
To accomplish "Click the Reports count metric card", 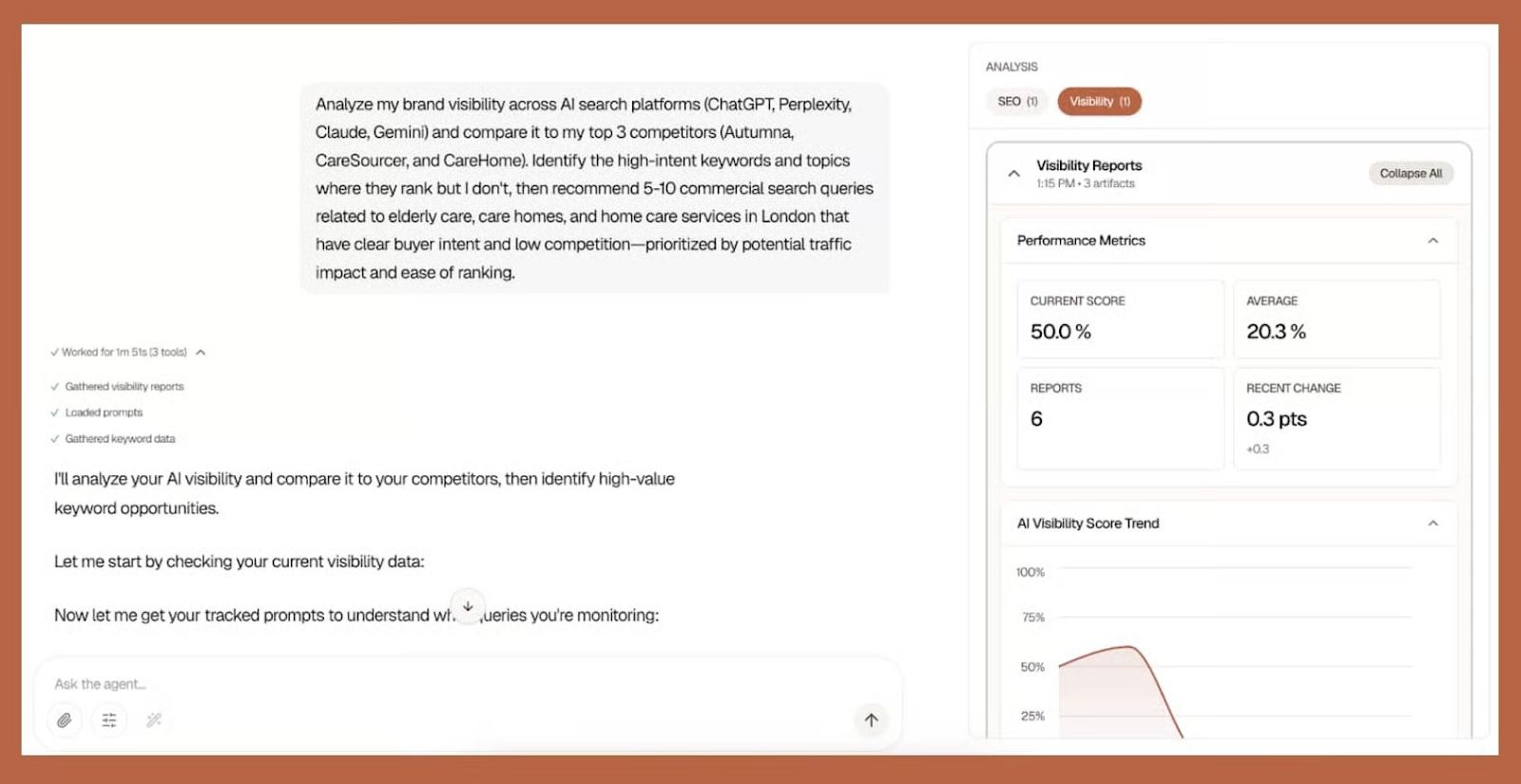I will pyautogui.click(x=1120, y=418).
